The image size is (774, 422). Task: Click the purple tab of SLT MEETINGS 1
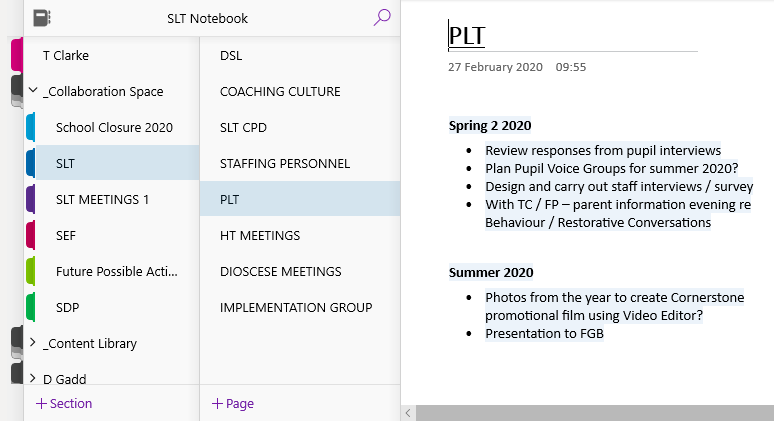pos(31,199)
